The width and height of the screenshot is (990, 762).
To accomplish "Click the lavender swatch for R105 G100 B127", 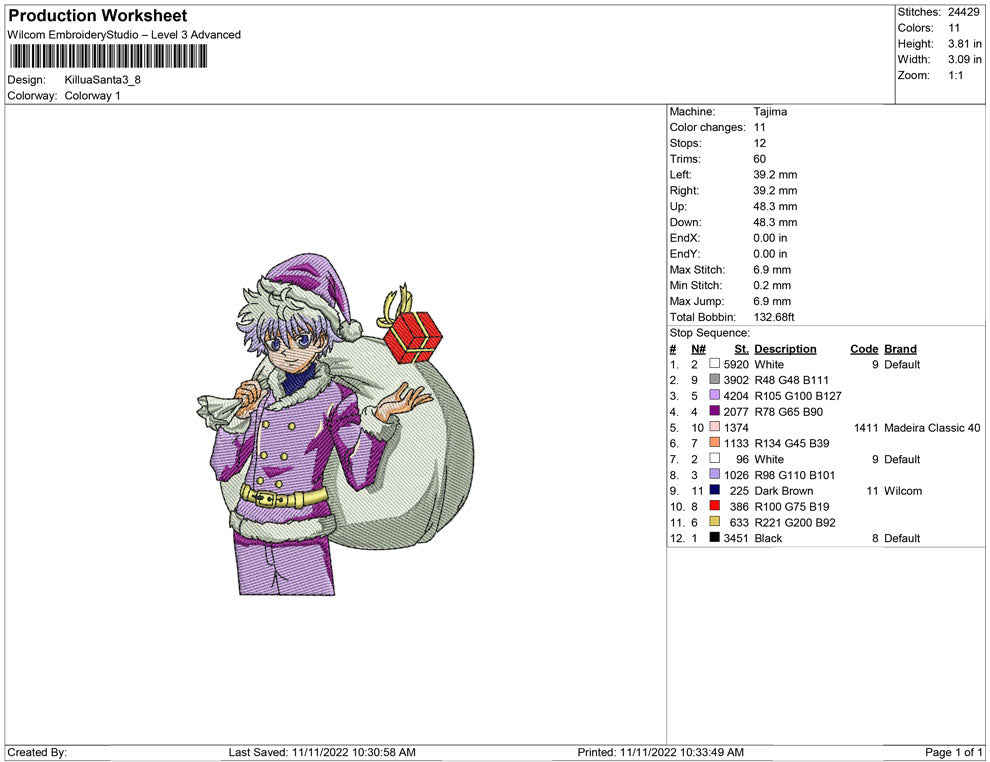I will pyautogui.click(x=714, y=395).
